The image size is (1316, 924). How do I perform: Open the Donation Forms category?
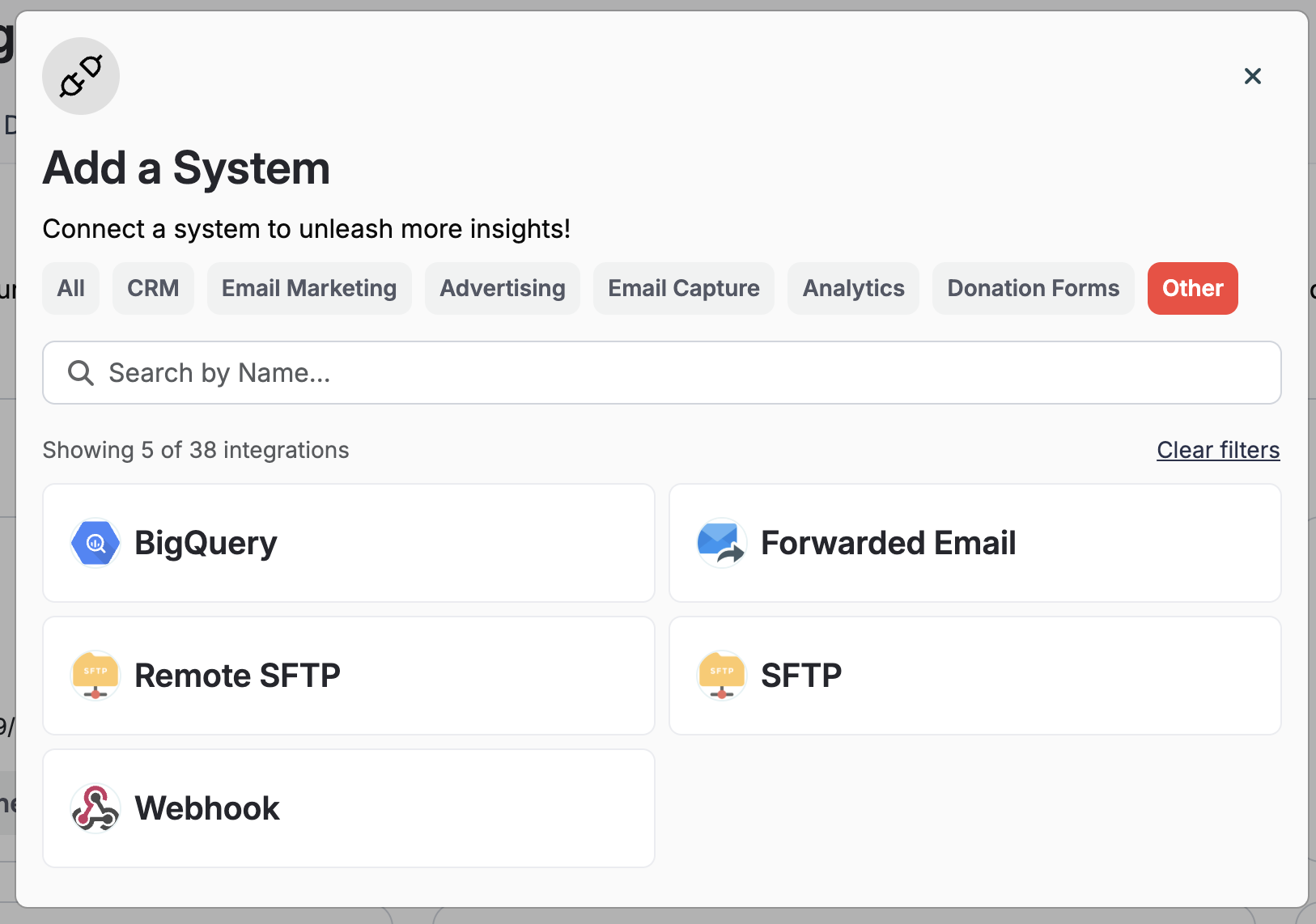(1033, 288)
